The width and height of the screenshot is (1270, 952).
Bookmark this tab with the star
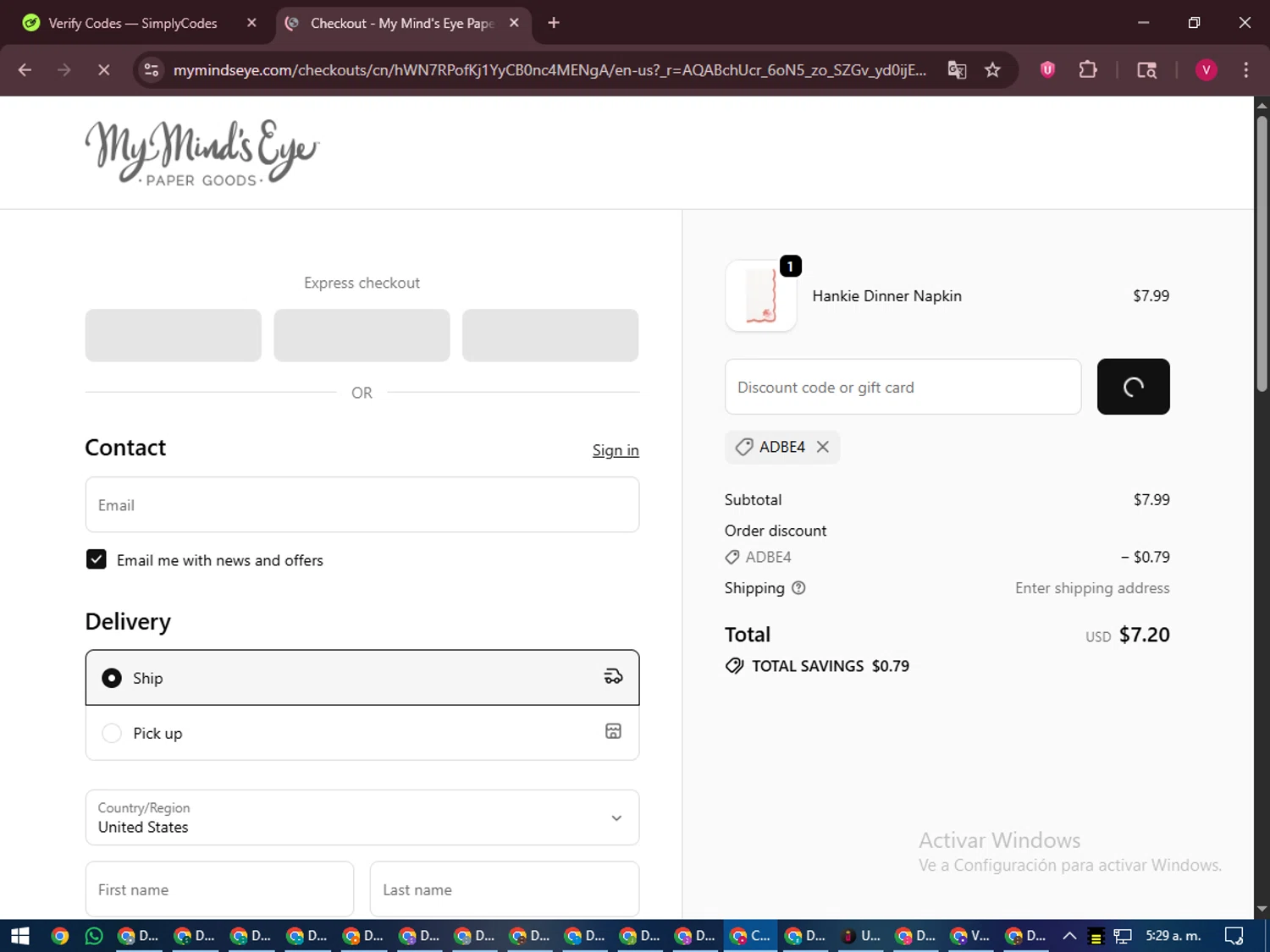coord(992,70)
